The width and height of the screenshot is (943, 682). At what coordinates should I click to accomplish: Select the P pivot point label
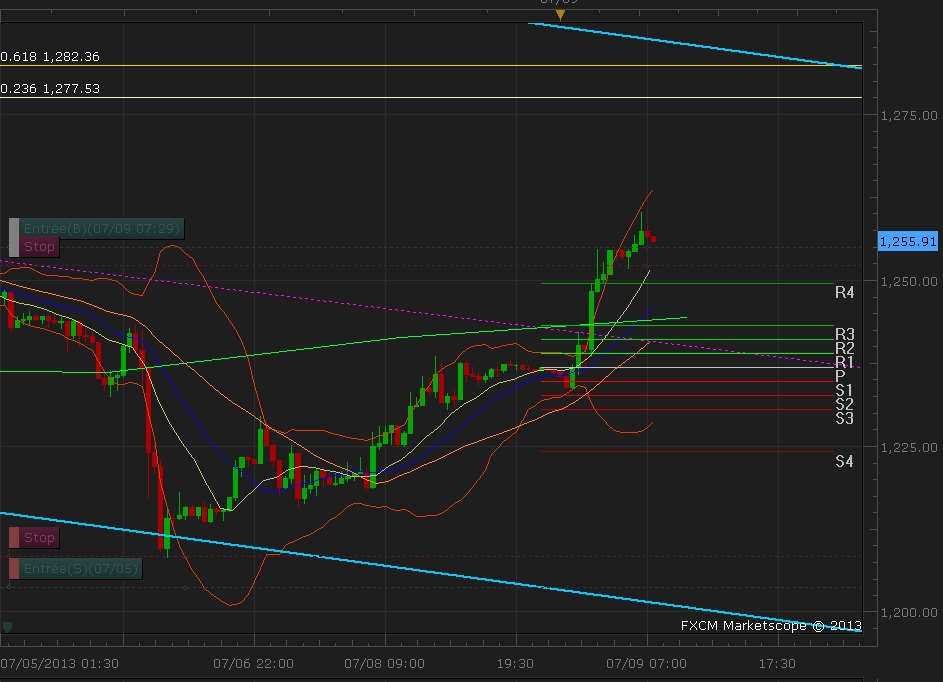841,376
